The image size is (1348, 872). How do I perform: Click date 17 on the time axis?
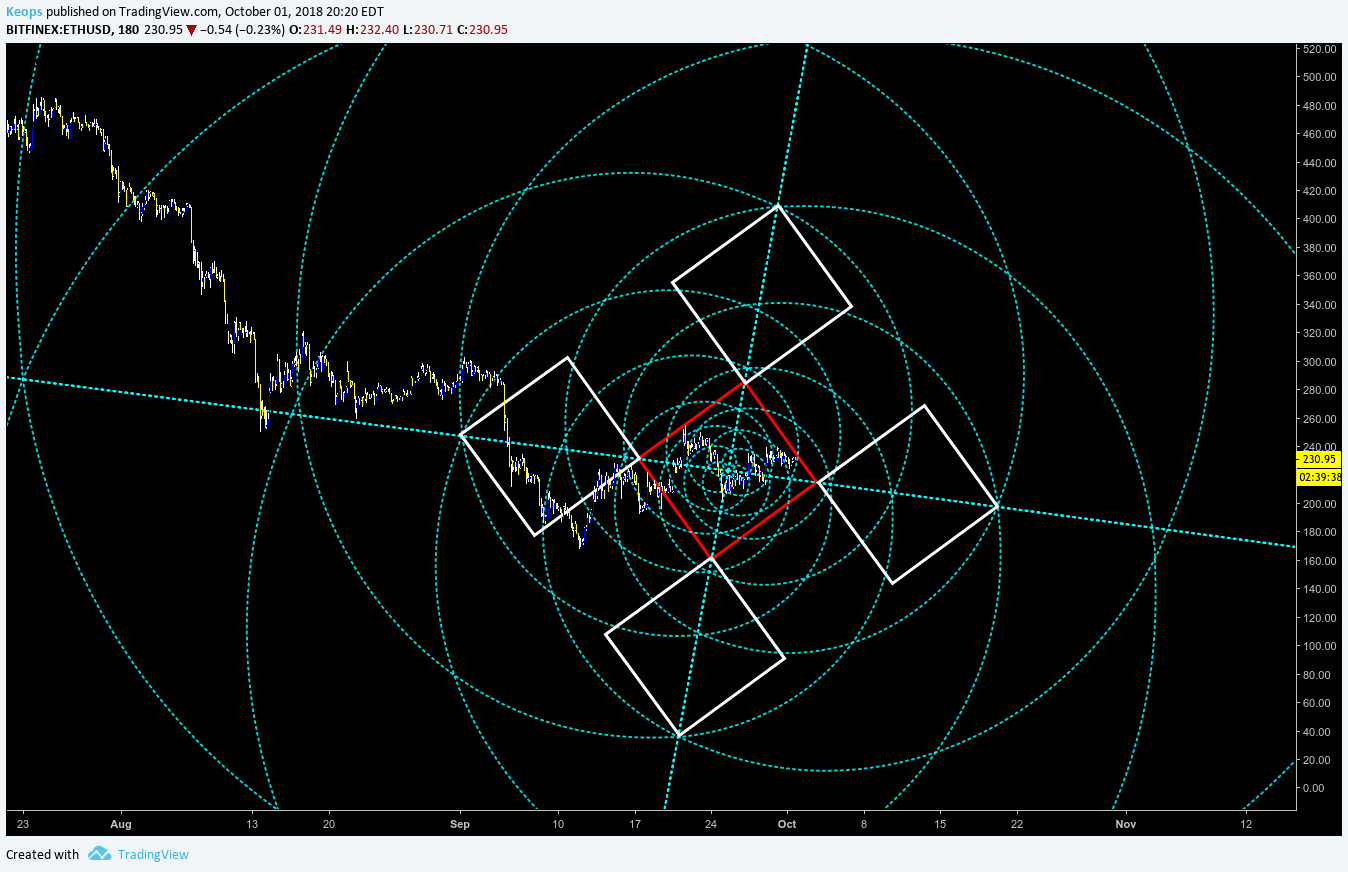click(634, 825)
